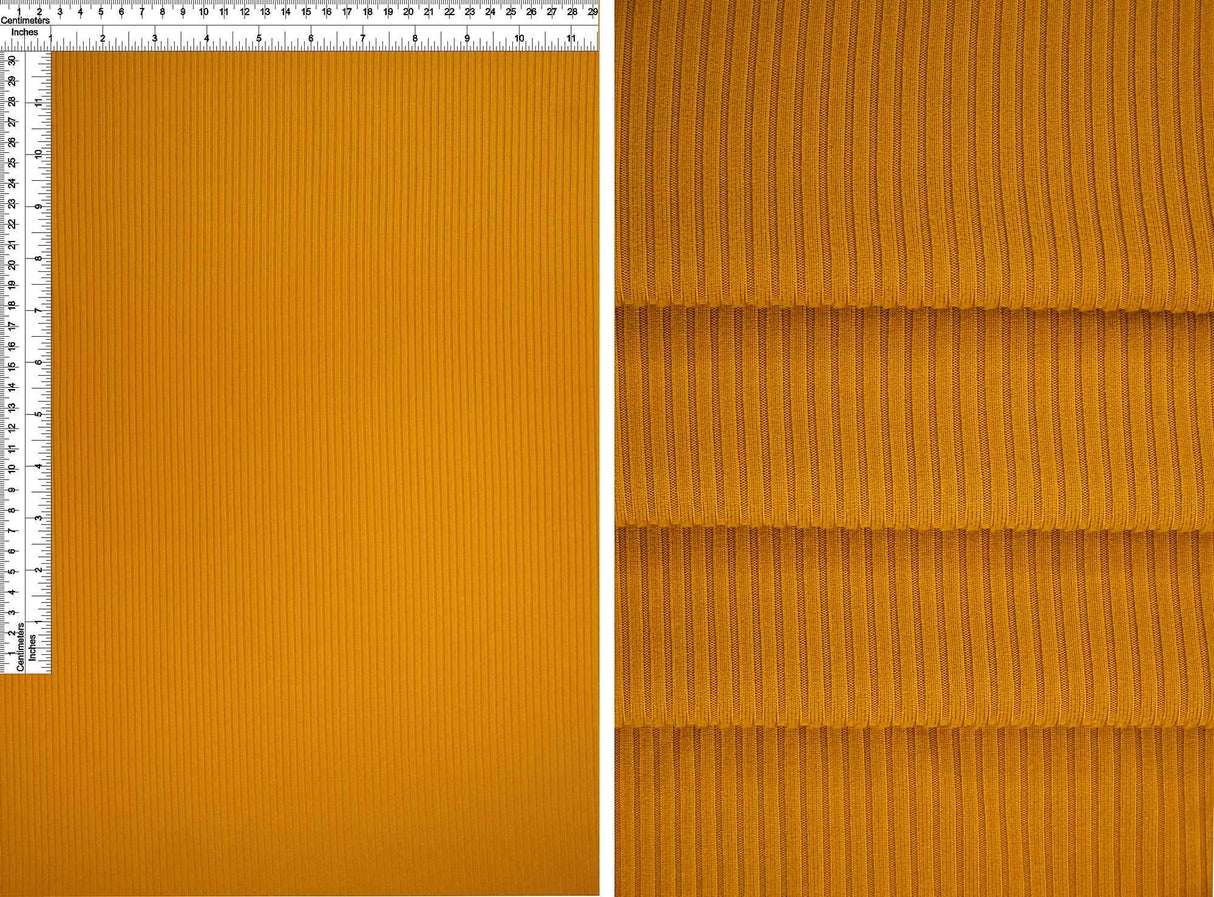Screen dimensions: 1214x897
Task: Click the Centimeters label on the vertical ruler
Action: 20,648
